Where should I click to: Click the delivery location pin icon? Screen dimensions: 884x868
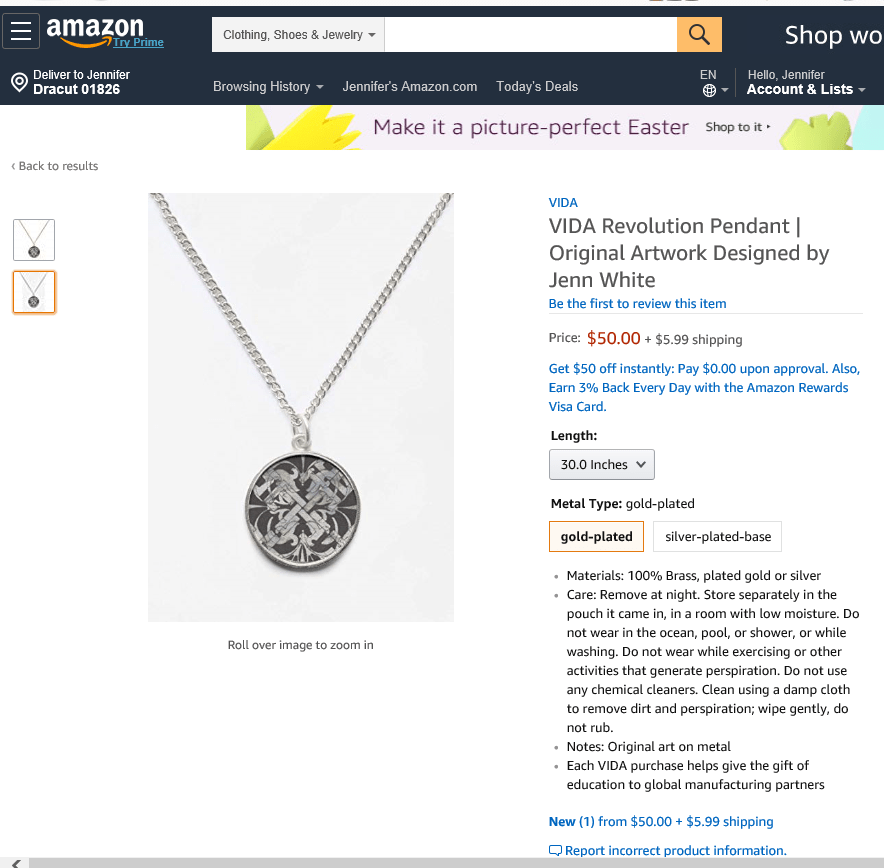click(x=18, y=81)
